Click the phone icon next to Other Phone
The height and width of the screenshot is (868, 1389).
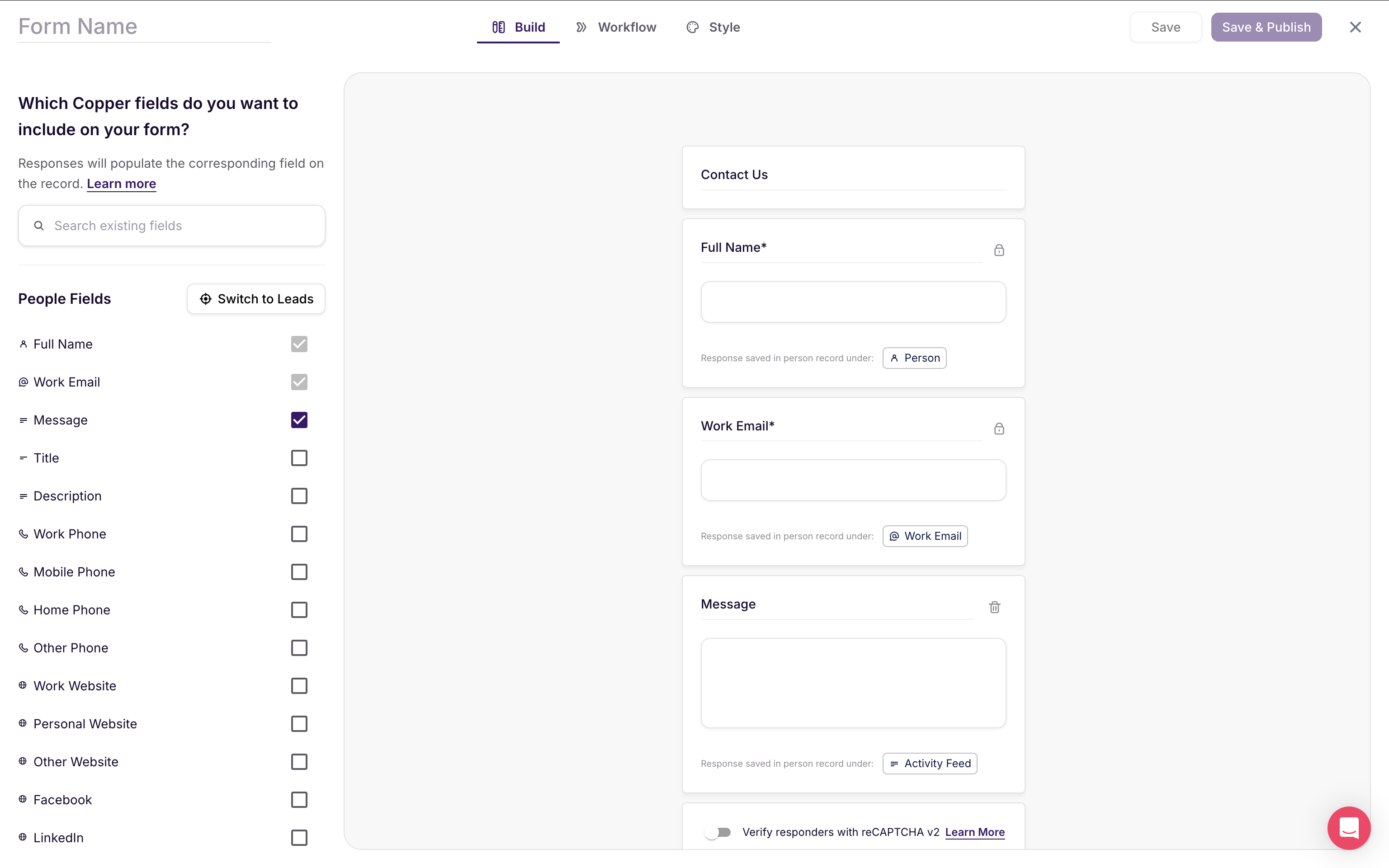point(23,647)
